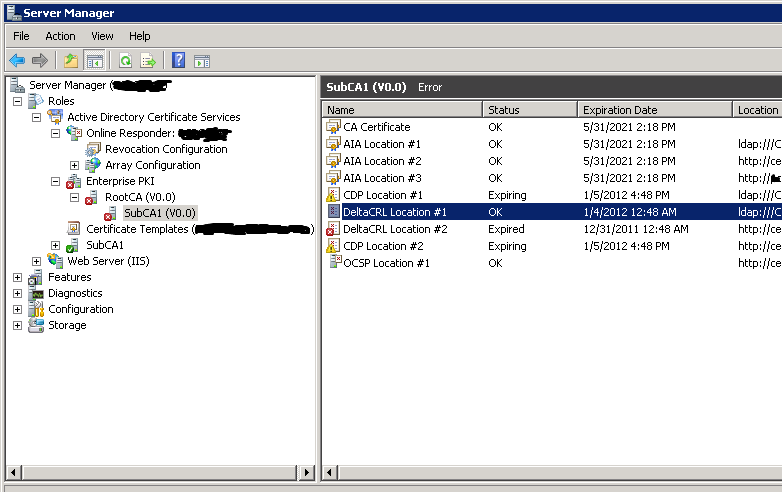Image resolution: width=782 pixels, height=492 pixels.
Task: Click the Online Responder node icon
Action: 74,133
